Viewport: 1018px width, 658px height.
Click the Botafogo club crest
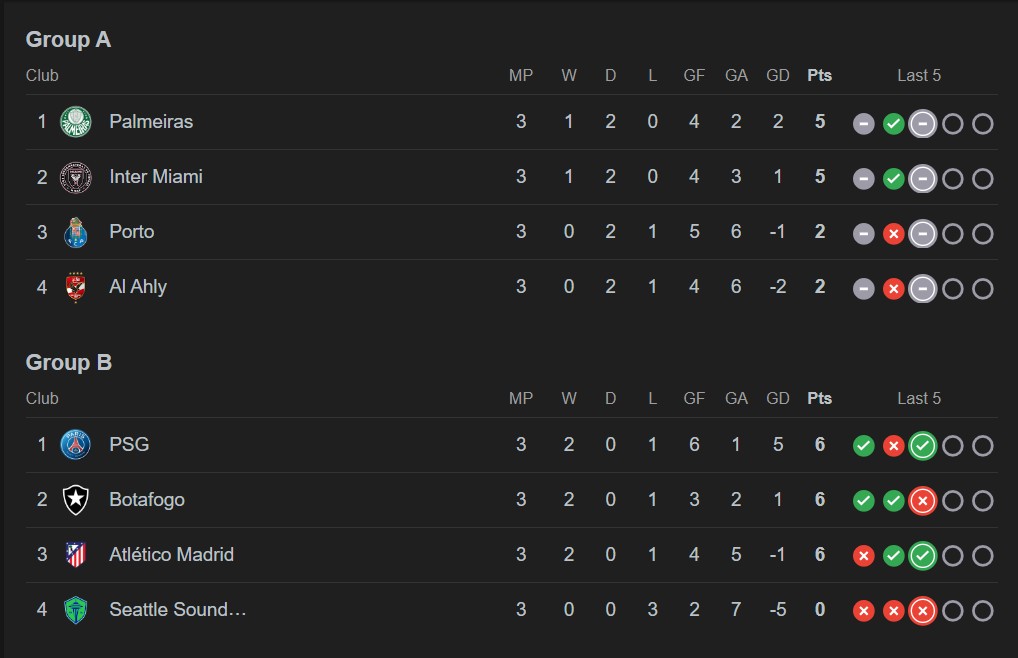75,500
